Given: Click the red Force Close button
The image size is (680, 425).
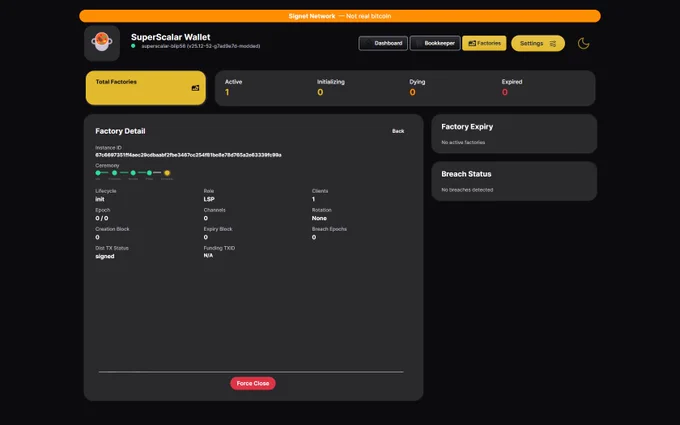Looking at the screenshot, I should 253,383.
